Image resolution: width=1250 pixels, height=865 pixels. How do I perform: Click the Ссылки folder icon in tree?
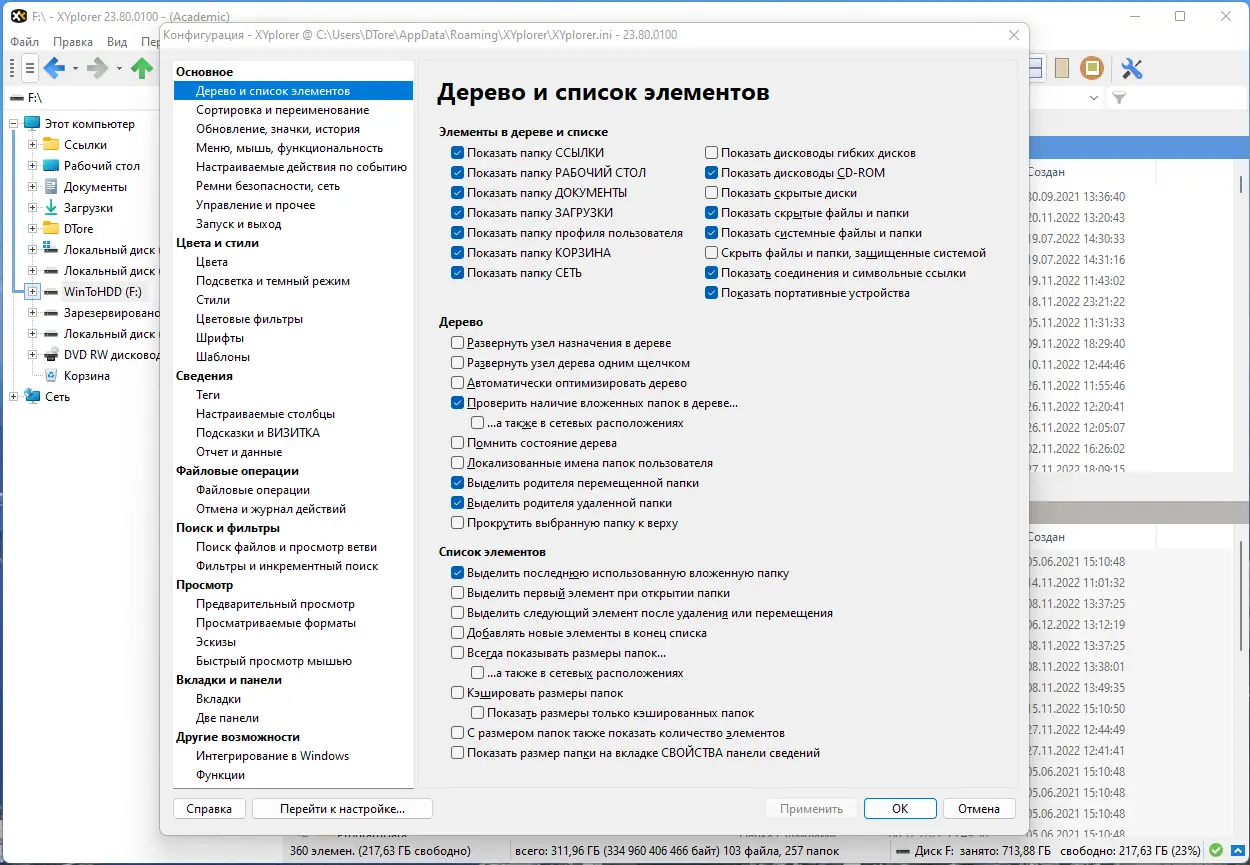point(51,145)
